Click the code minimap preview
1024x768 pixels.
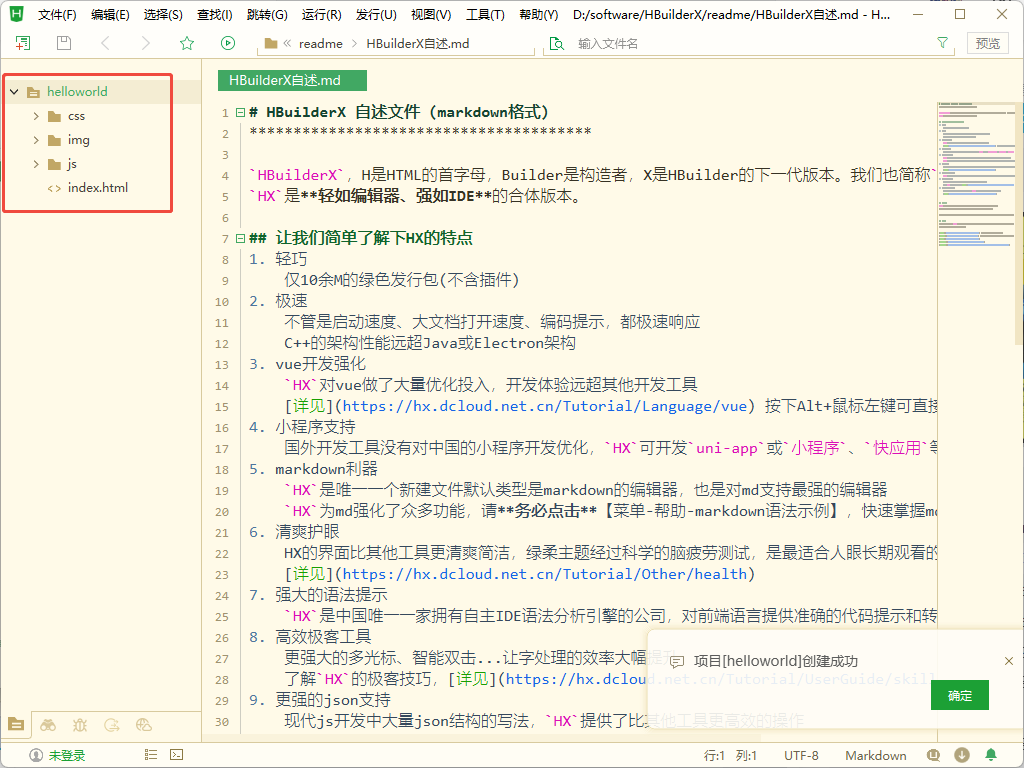click(976, 175)
